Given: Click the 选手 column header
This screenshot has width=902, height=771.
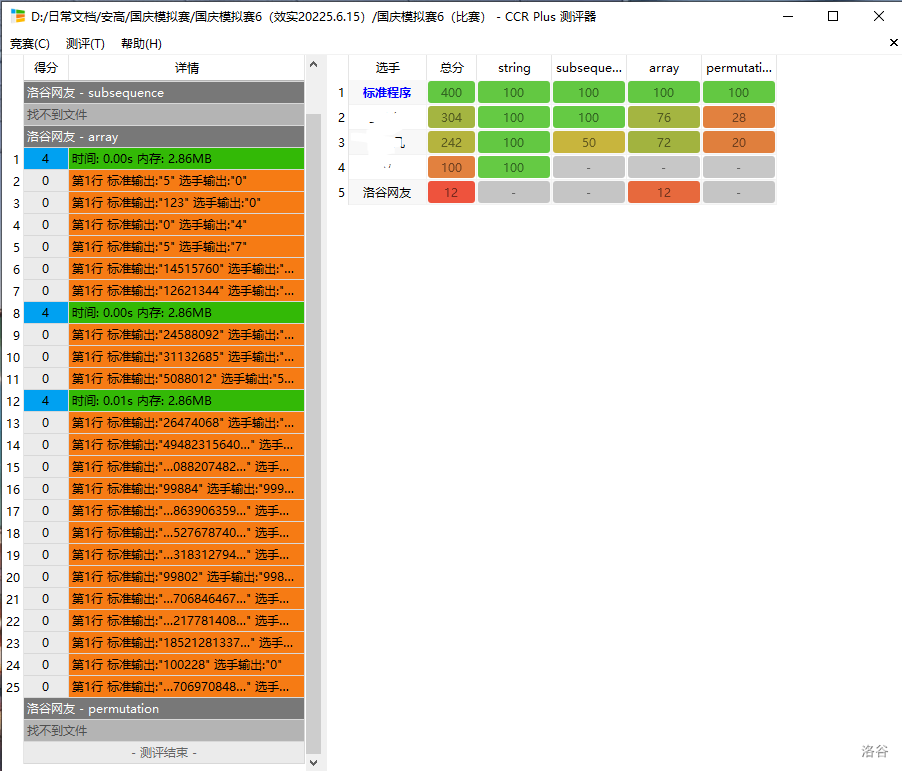Looking at the screenshot, I should 388,68.
